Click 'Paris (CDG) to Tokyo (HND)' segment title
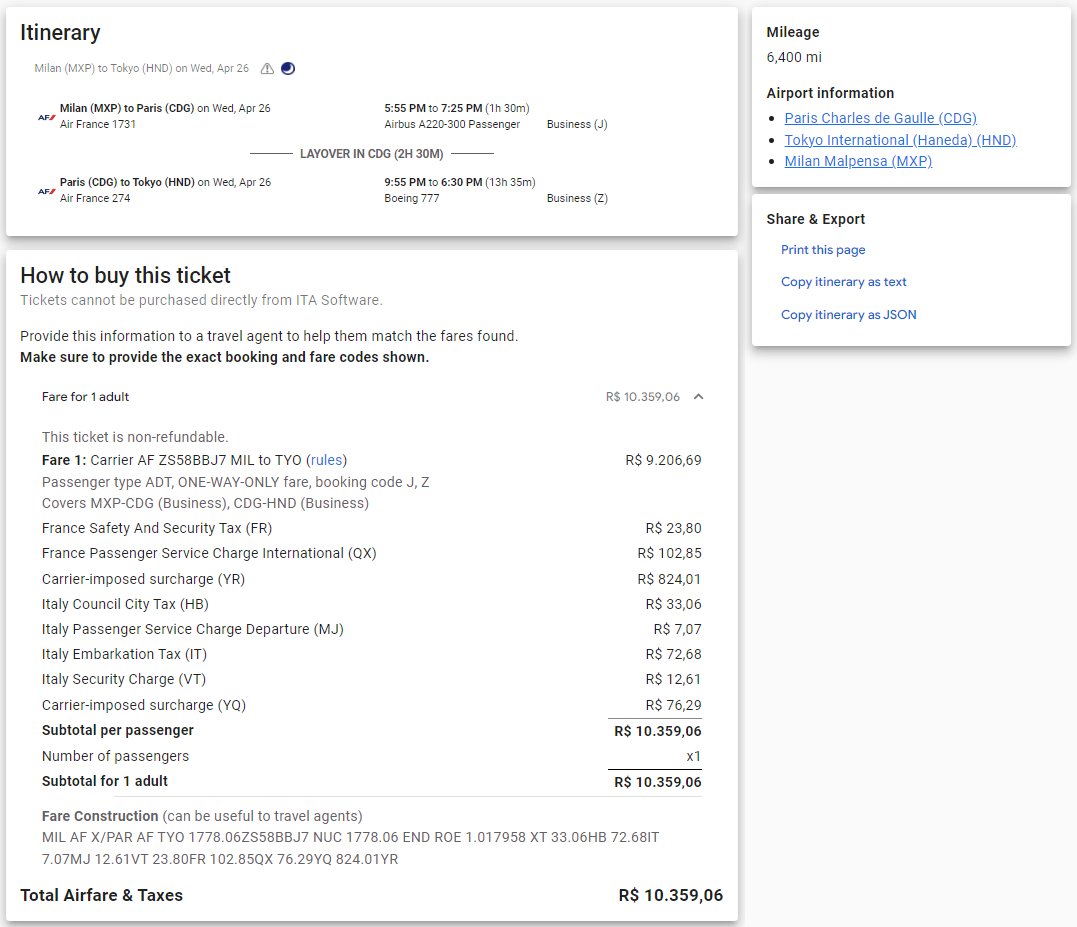1077x927 pixels. pos(127,182)
